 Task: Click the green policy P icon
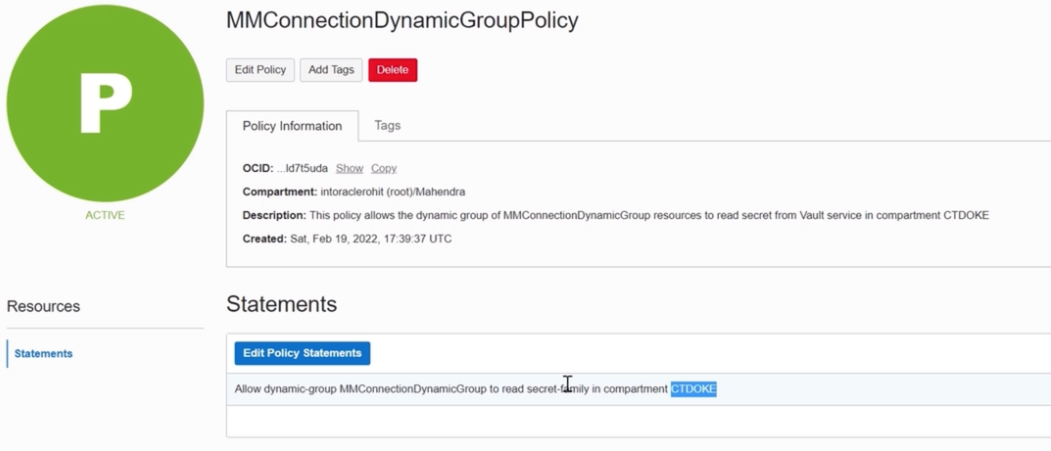[x=105, y=103]
